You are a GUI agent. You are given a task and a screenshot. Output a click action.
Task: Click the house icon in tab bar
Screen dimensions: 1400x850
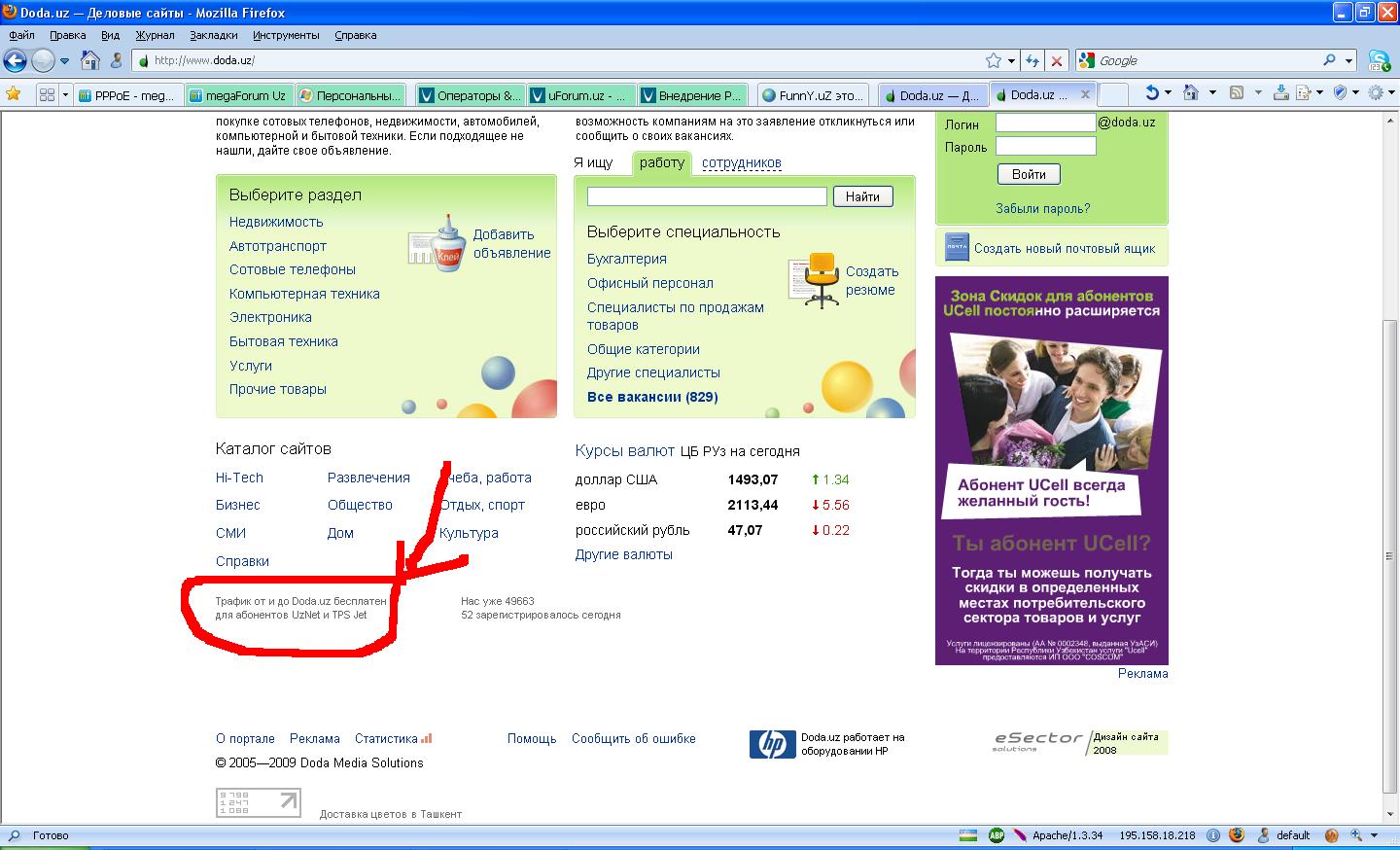(1191, 93)
